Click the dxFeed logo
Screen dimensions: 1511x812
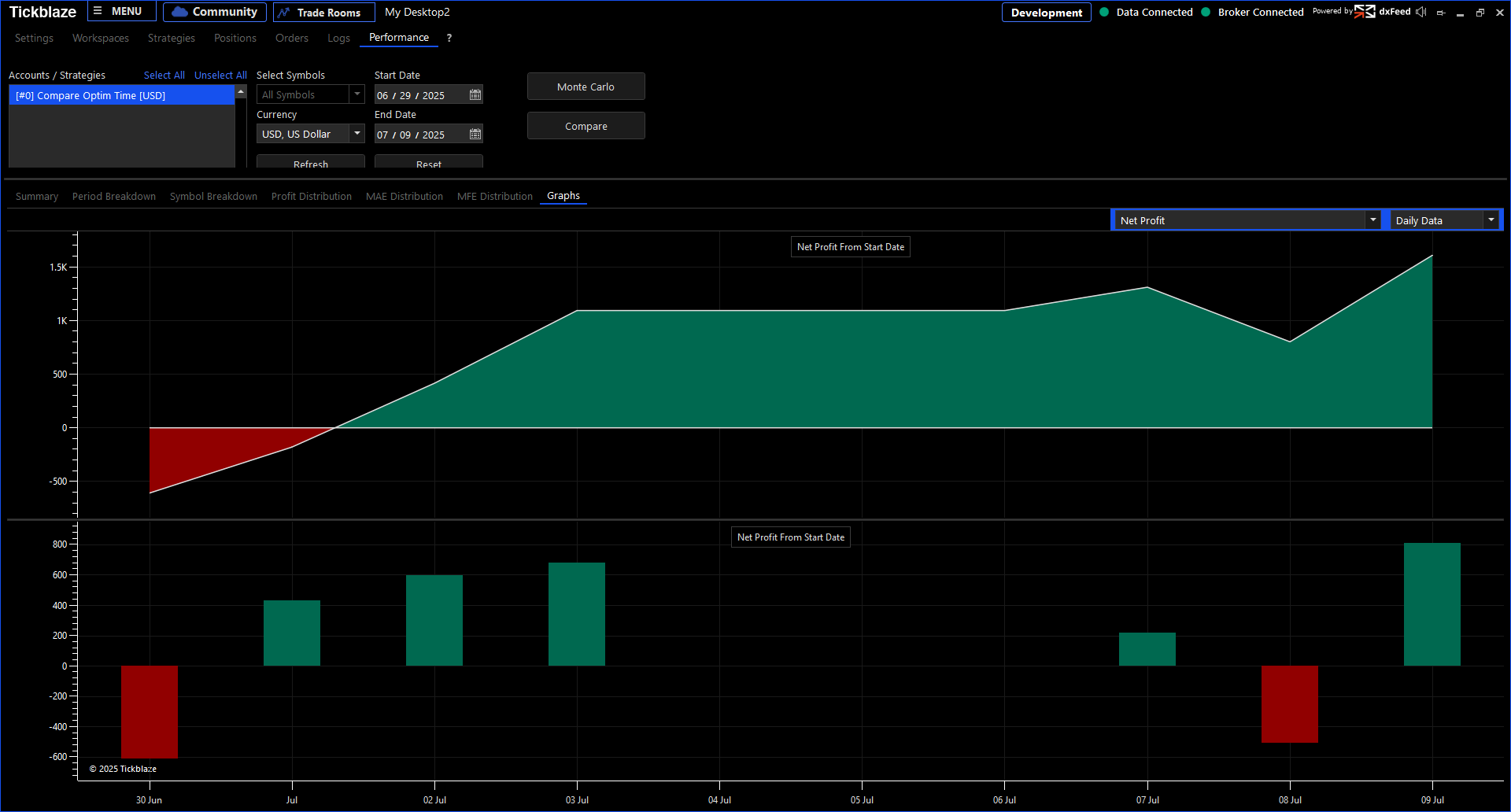pyautogui.click(x=1383, y=12)
